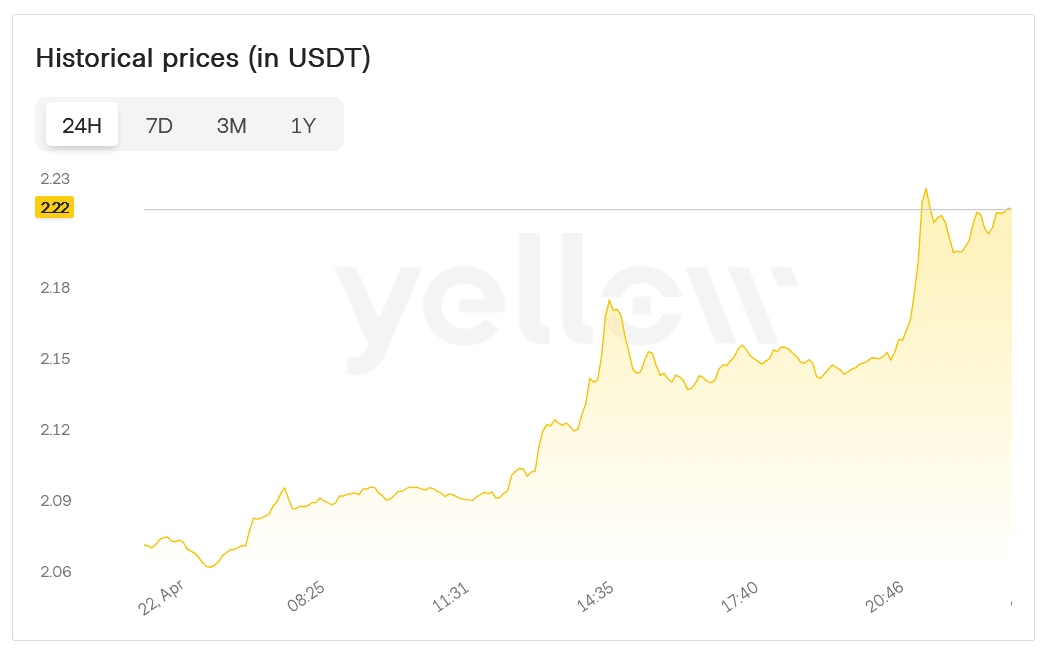Screen dimensions: 1044x653
Task: Click the 2.18 y-axis price label
Action: pos(55,288)
